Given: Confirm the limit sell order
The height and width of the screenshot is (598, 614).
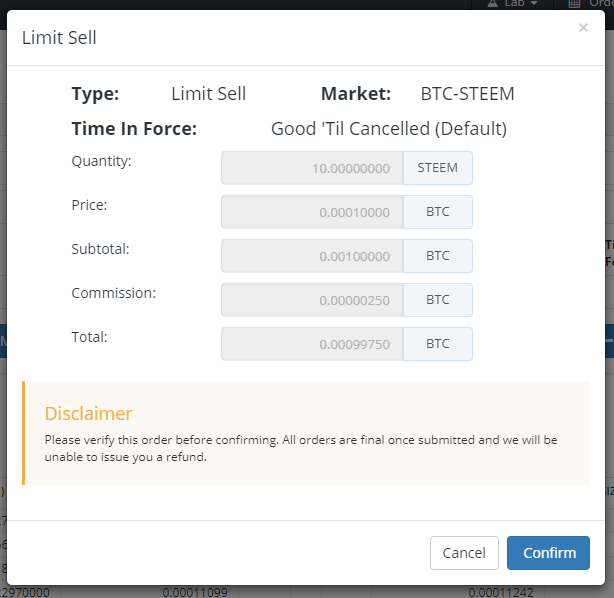Looking at the screenshot, I should (x=548, y=553).
